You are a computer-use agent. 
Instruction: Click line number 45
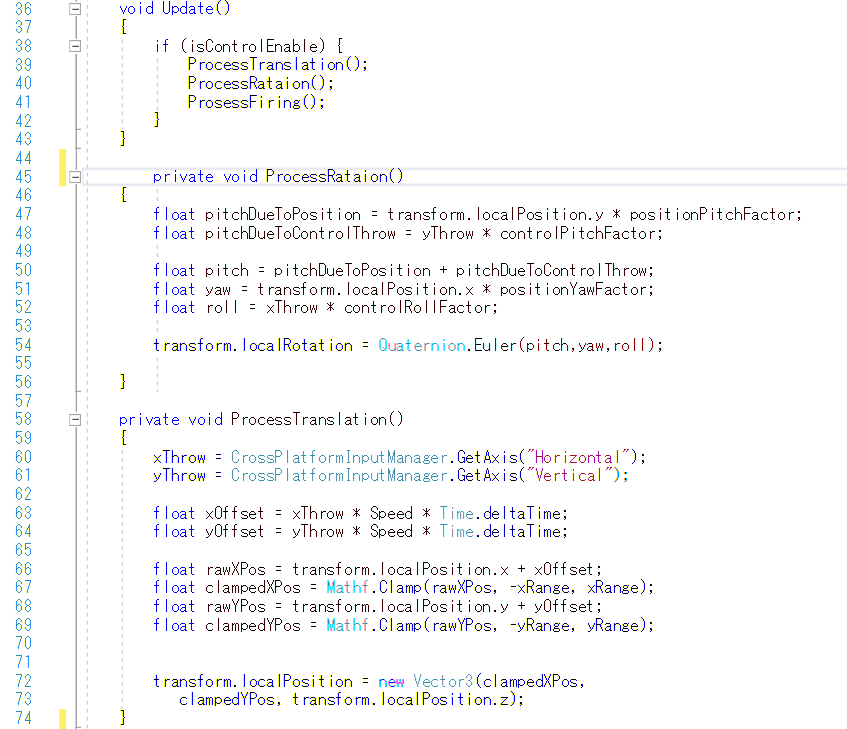[x=23, y=177]
